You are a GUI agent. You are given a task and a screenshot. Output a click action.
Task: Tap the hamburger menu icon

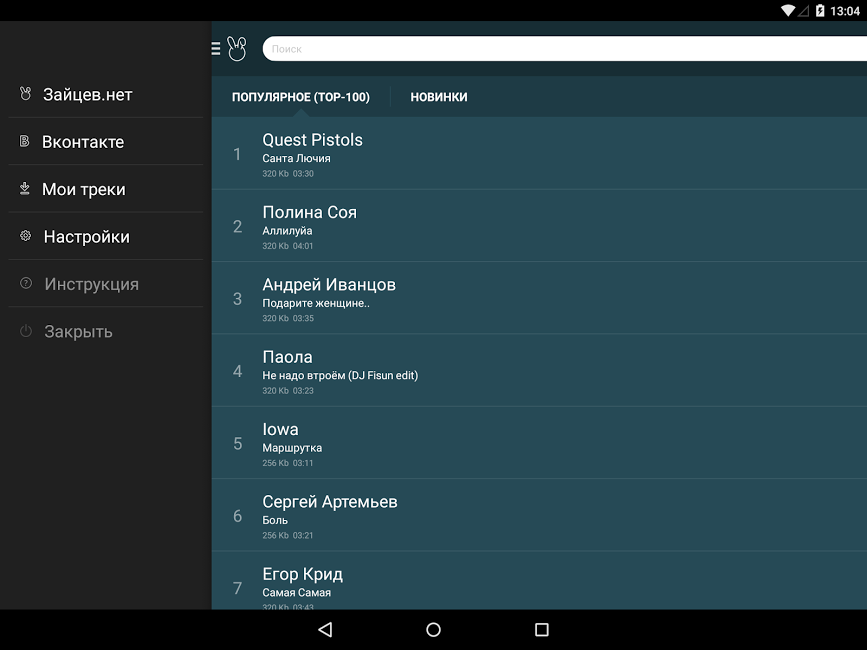[216, 48]
